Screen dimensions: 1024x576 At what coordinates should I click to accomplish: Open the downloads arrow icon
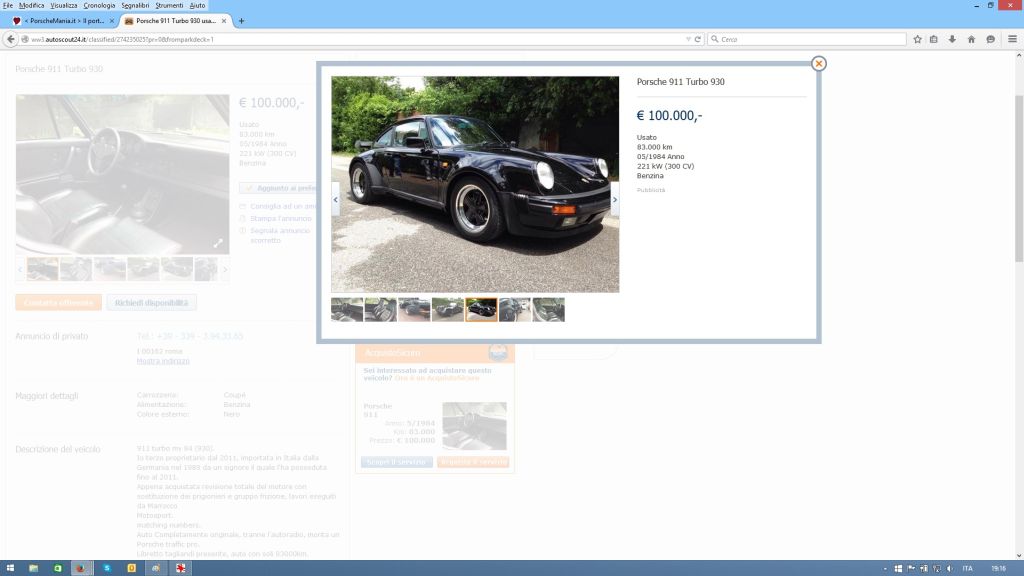(x=952, y=39)
